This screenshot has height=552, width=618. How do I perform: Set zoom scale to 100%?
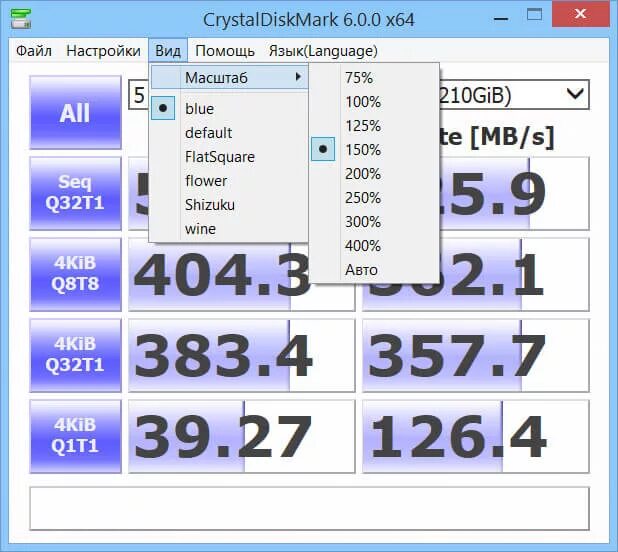tap(374, 102)
